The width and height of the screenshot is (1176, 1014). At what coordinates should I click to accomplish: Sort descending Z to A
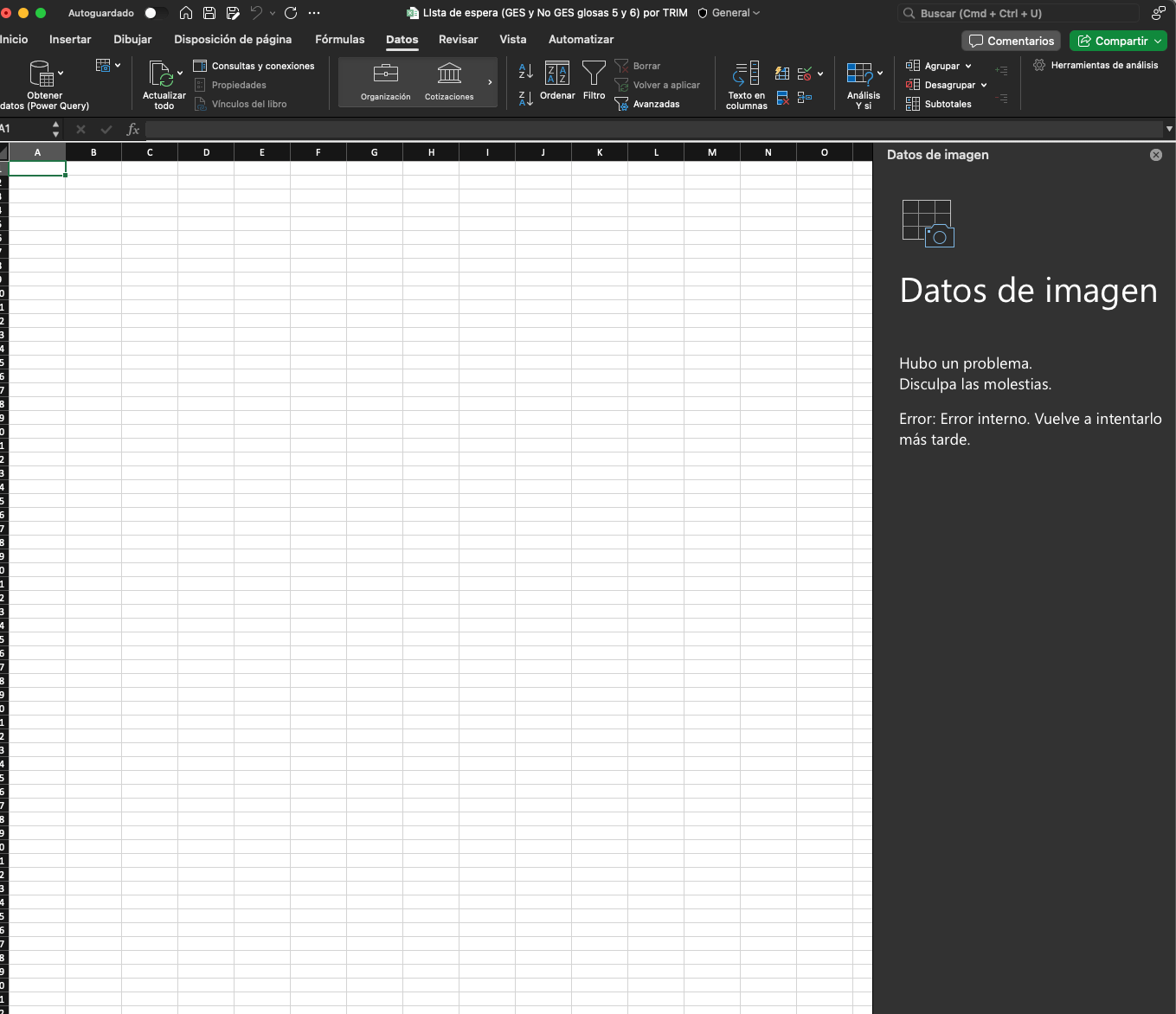coord(525,98)
